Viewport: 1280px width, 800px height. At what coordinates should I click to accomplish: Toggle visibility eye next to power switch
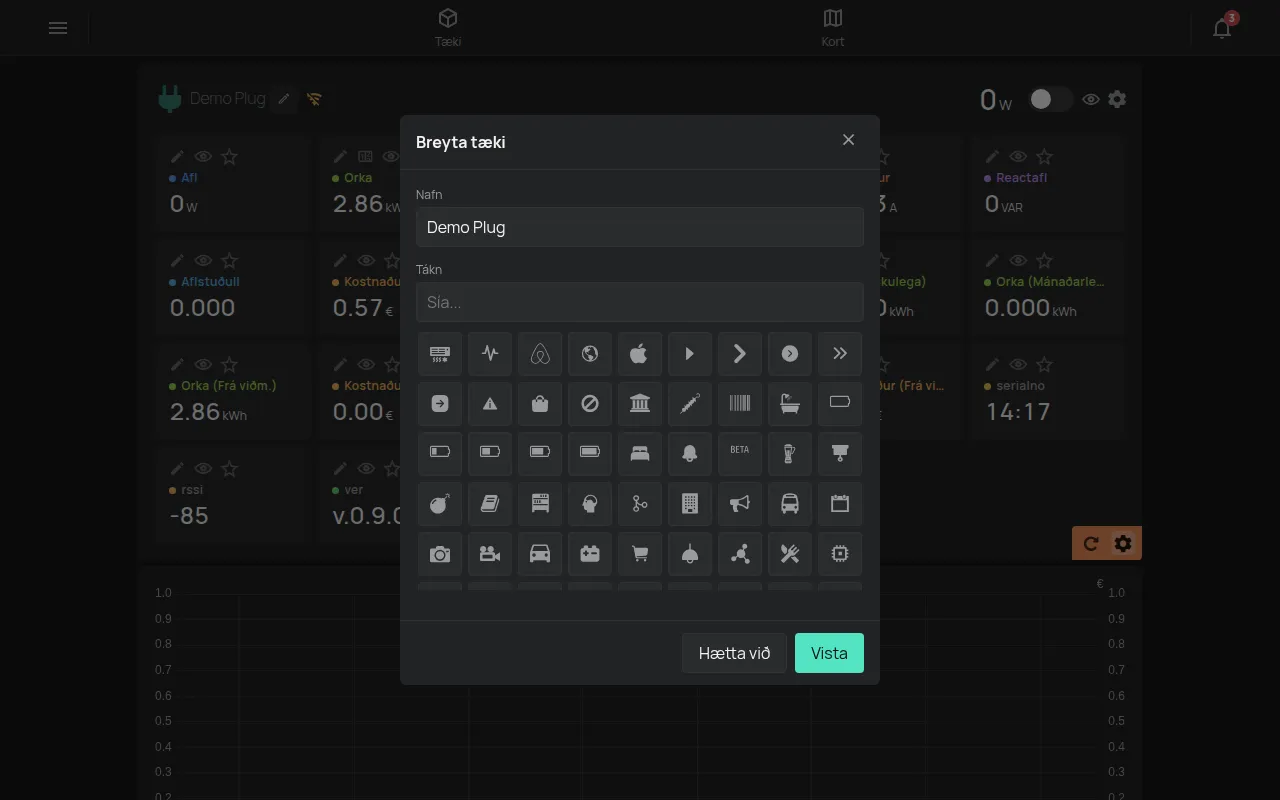tap(1091, 99)
